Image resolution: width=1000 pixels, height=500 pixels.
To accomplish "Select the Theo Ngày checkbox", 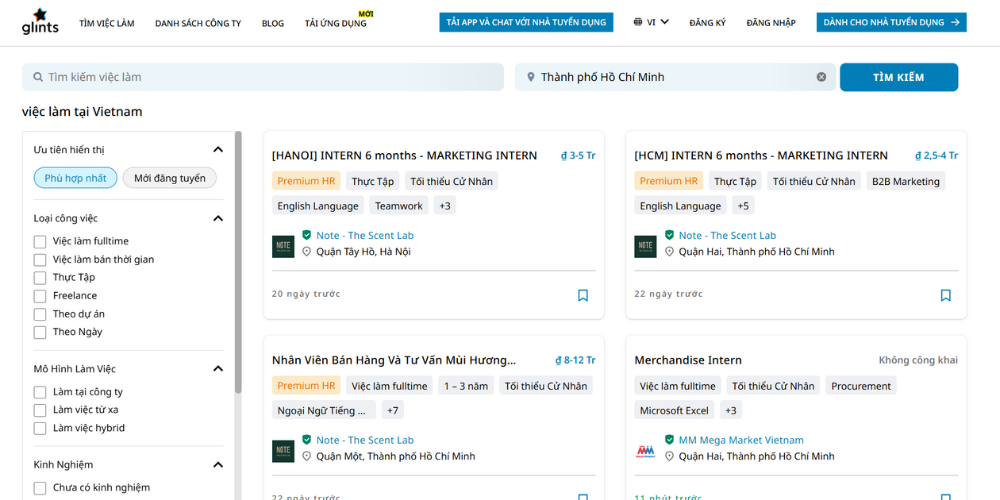I will (x=40, y=332).
